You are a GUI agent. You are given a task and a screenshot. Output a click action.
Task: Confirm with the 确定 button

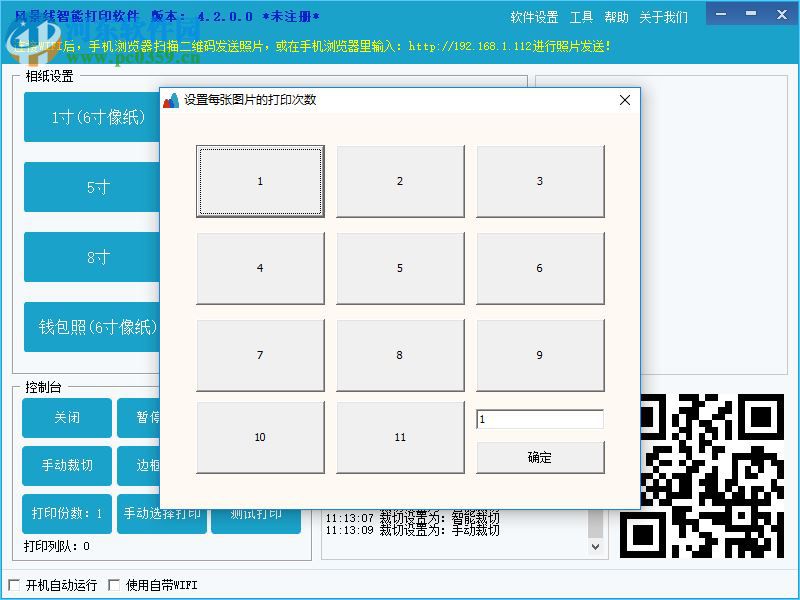(540, 457)
